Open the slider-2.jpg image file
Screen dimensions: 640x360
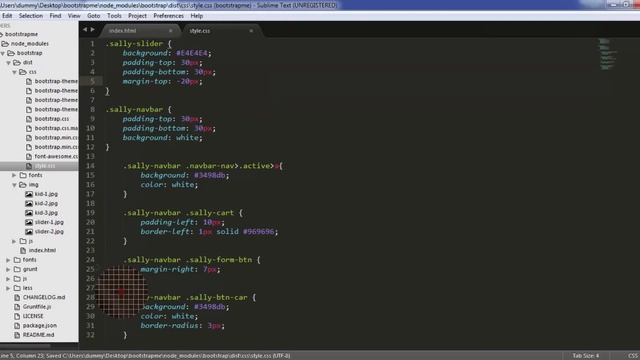click(49, 231)
